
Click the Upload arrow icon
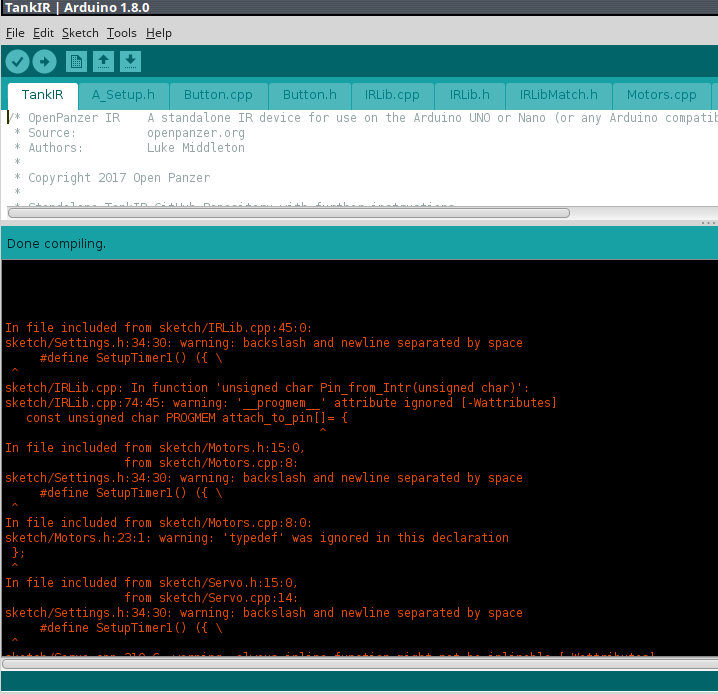44,61
